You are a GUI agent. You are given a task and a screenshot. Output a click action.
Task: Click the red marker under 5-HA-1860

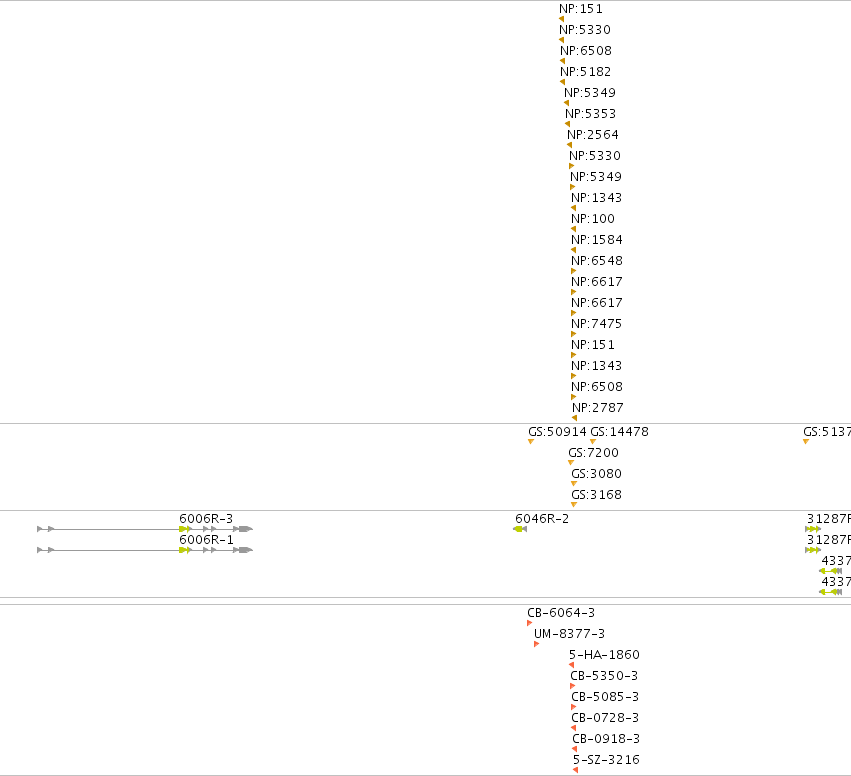(x=571, y=665)
